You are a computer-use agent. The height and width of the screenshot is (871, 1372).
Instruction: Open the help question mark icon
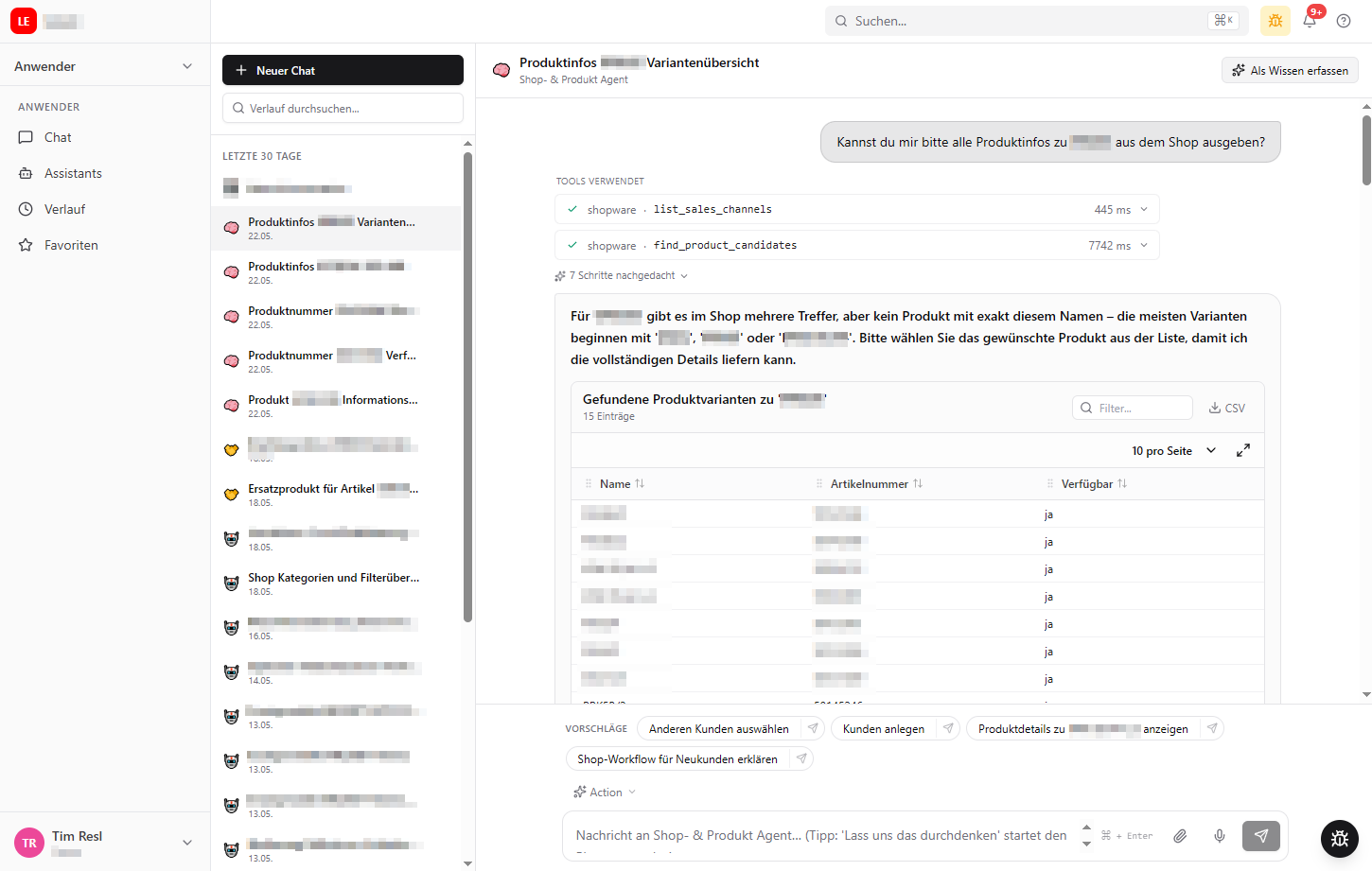tap(1344, 21)
